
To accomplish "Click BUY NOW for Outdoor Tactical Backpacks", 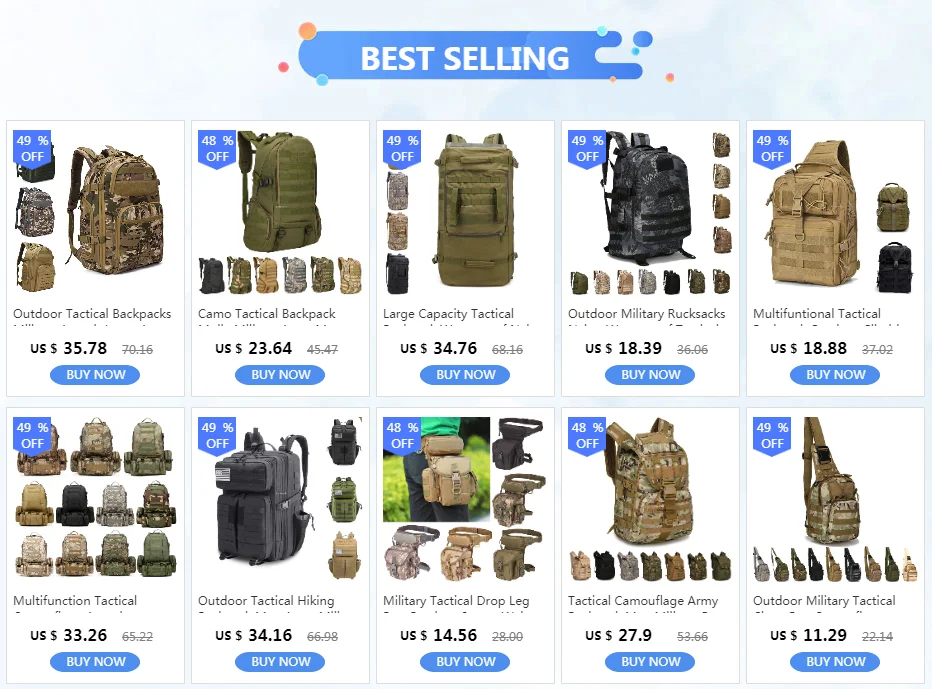I will click(x=95, y=375).
